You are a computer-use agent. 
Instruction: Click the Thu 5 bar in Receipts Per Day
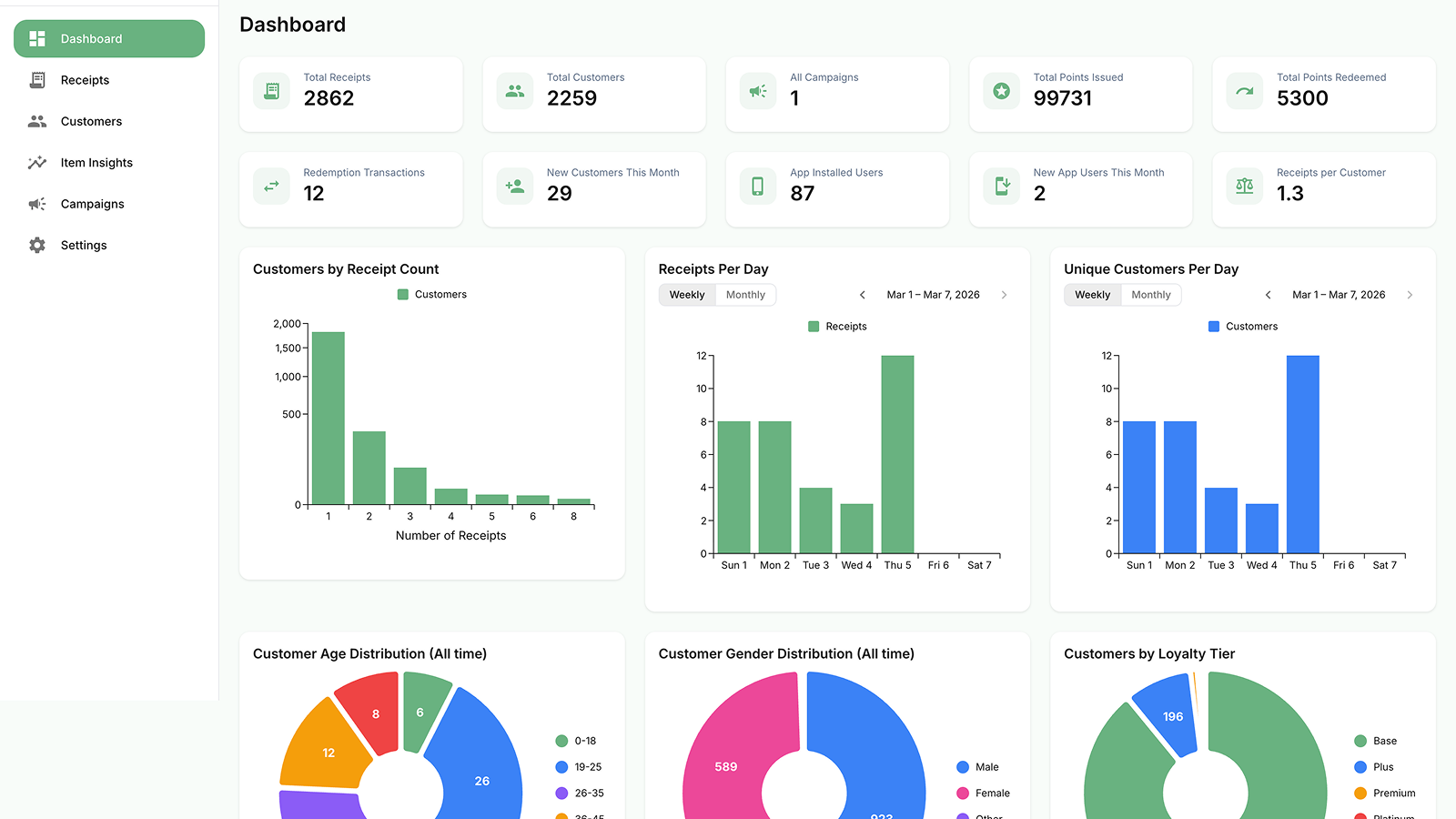point(897,454)
